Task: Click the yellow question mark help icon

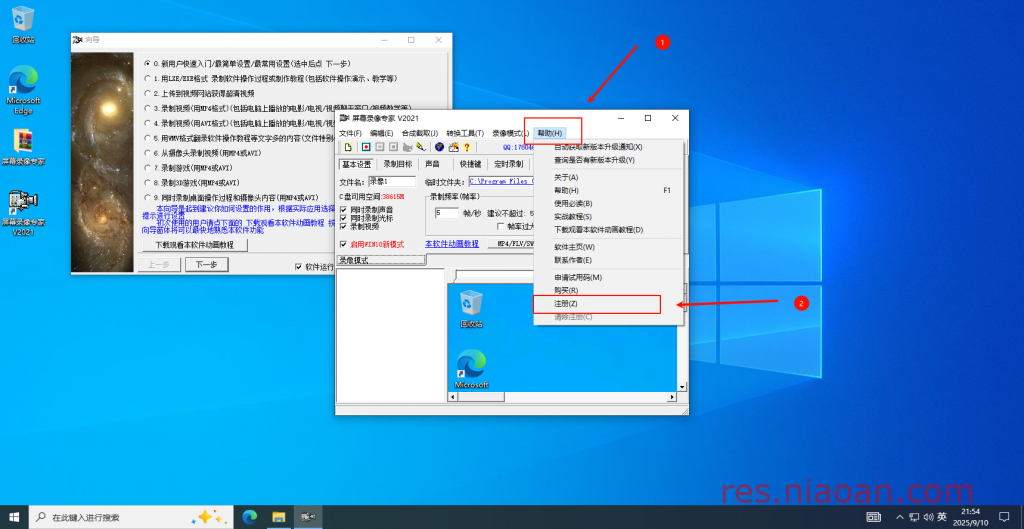Action: (x=467, y=147)
